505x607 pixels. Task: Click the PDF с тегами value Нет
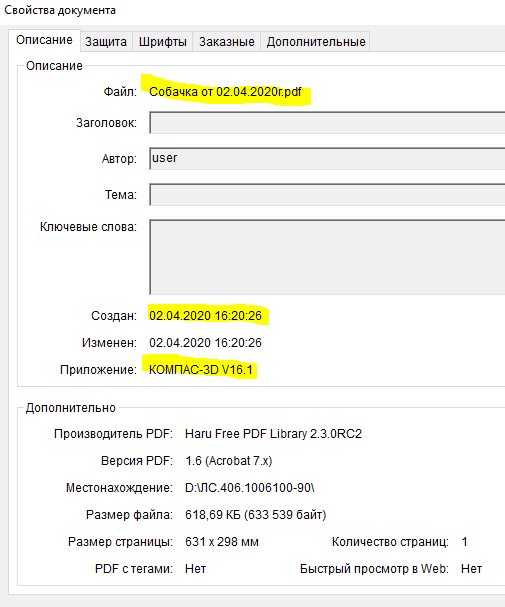pyautogui.click(x=195, y=569)
